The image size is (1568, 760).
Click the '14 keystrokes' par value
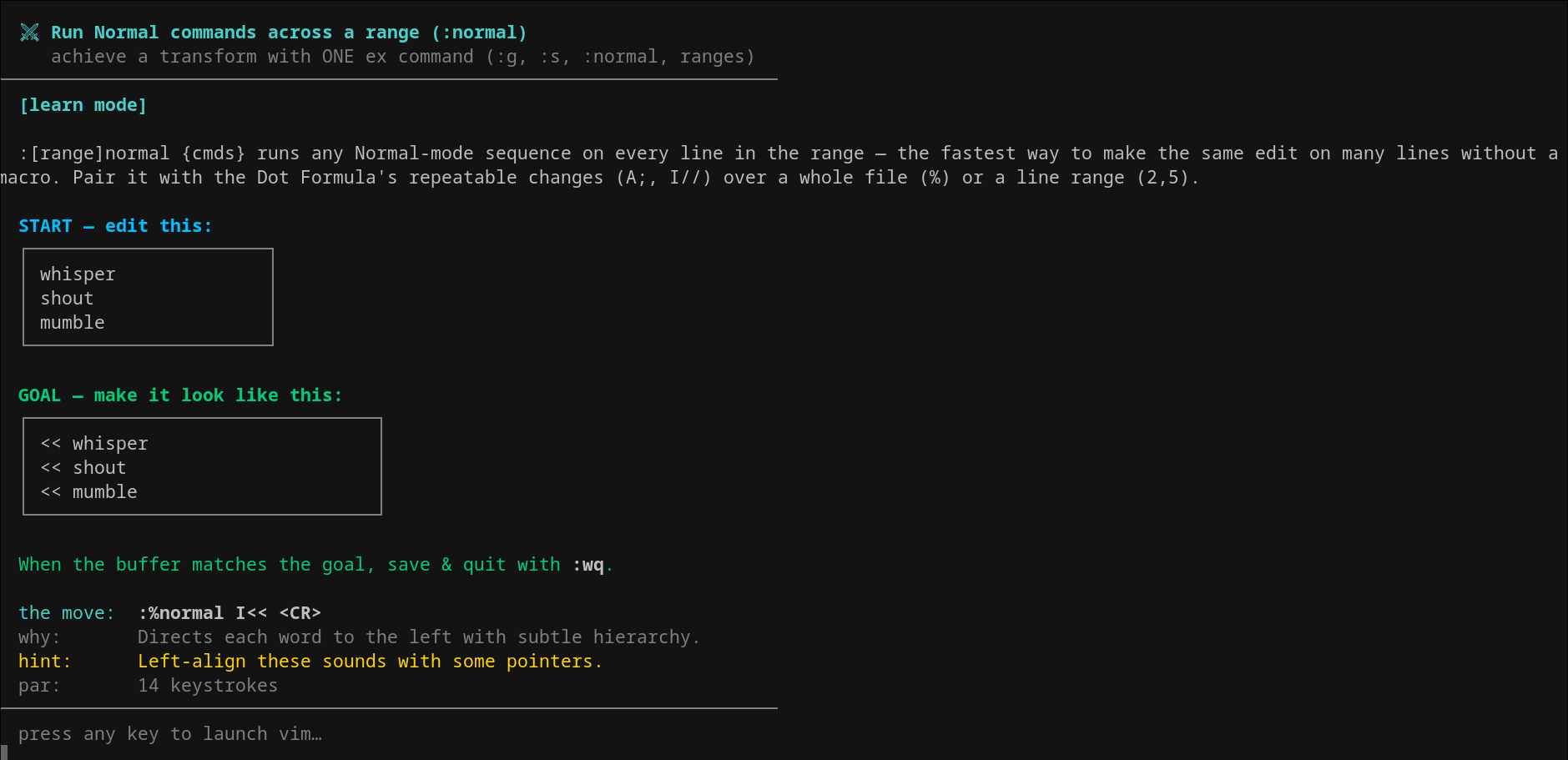pyautogui.click(x=208, y=686)
